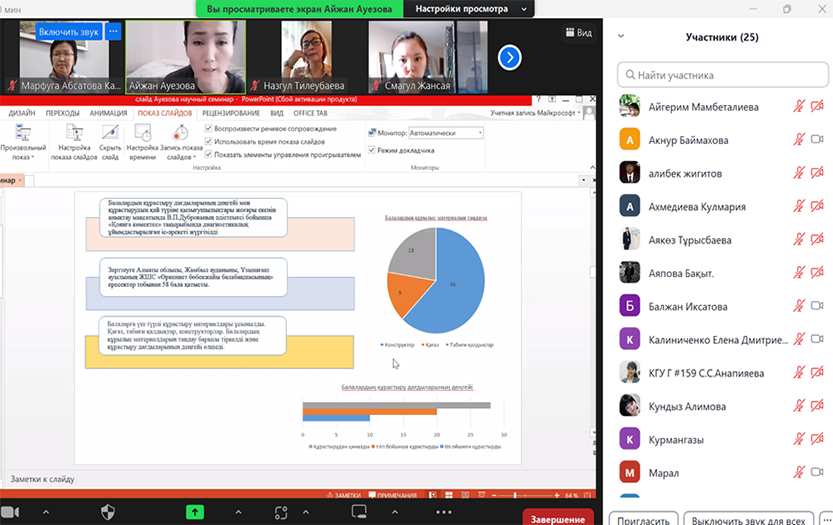Image resolution: width=833 pixels, height=525 pixels.
Task: Click the green Share Screen icon
Action: 194,511
